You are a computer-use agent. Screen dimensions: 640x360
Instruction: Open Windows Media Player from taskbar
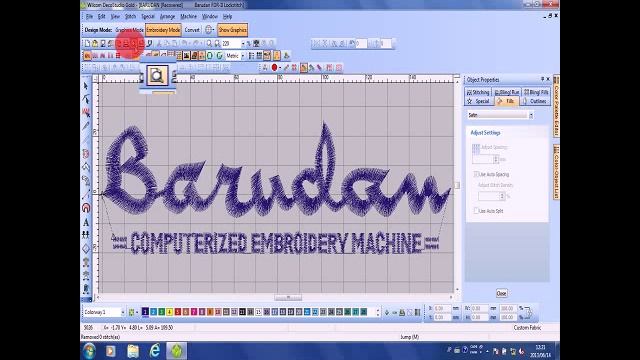pos(111,351)
